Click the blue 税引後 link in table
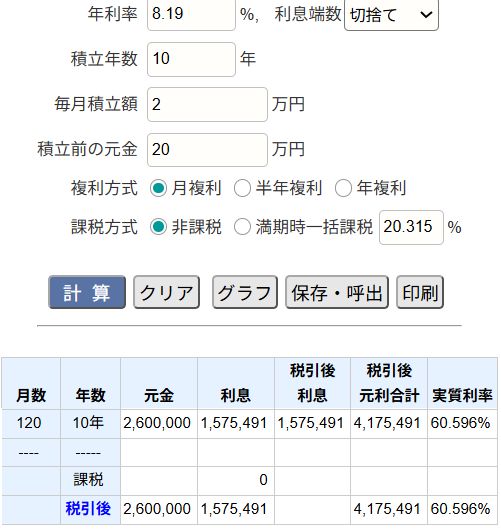Image resolution: width=501 pixels, height=532 pixels. click(88, 509)
